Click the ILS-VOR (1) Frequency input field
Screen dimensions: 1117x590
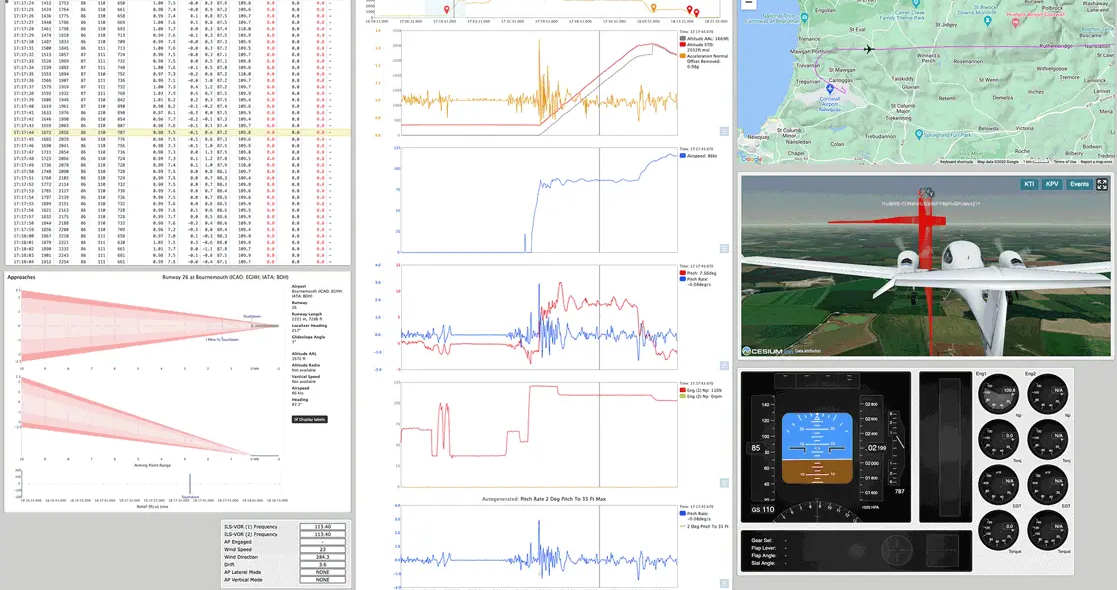(323, 526)
